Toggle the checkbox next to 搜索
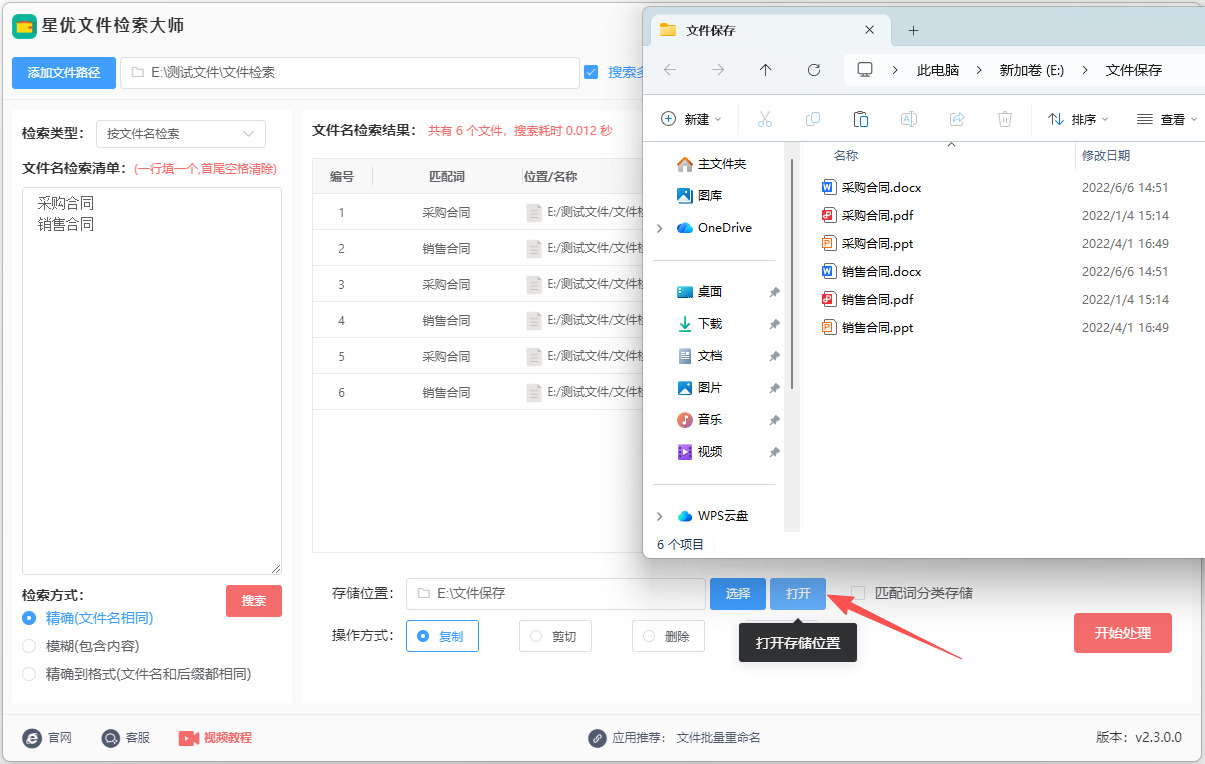The width and height of the screenshot is (1205, 764). [591, 72]
